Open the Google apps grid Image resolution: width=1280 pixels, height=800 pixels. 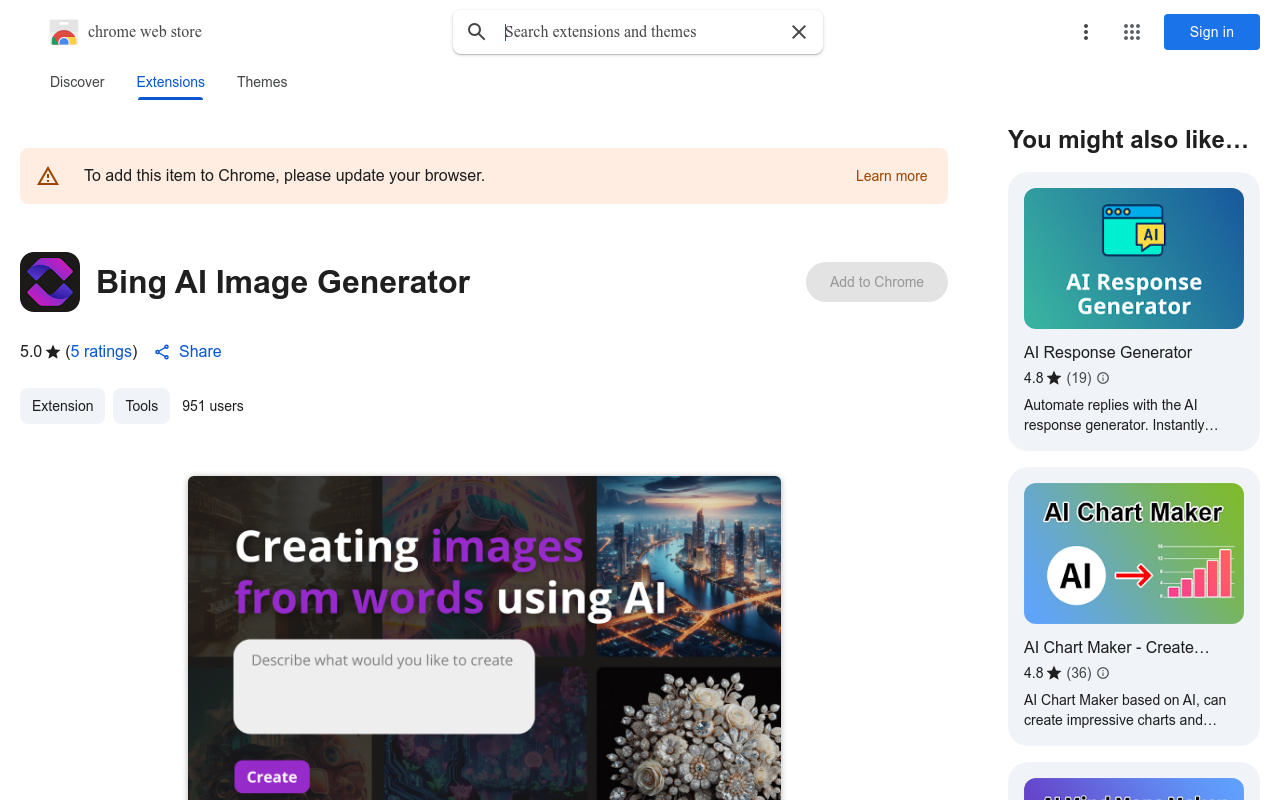(x=1132, y=32)
